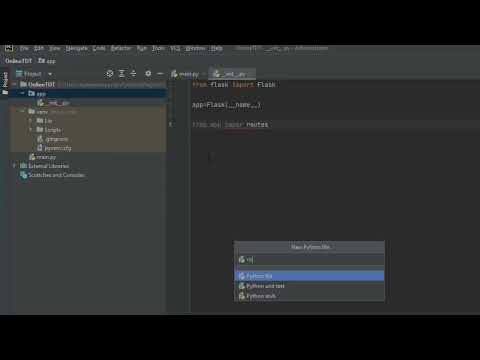Switch to the __init__.py editor tab
This screenshot has width=480, height=360.
[x=232, y=74]
